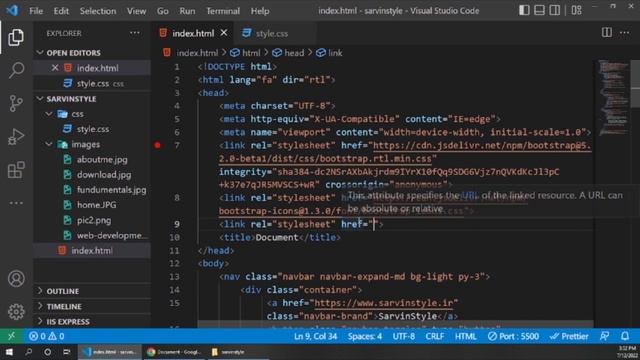Close the index.html editor tab
Viewport: 640px width, 360px height.
click(x=224, y=33)
